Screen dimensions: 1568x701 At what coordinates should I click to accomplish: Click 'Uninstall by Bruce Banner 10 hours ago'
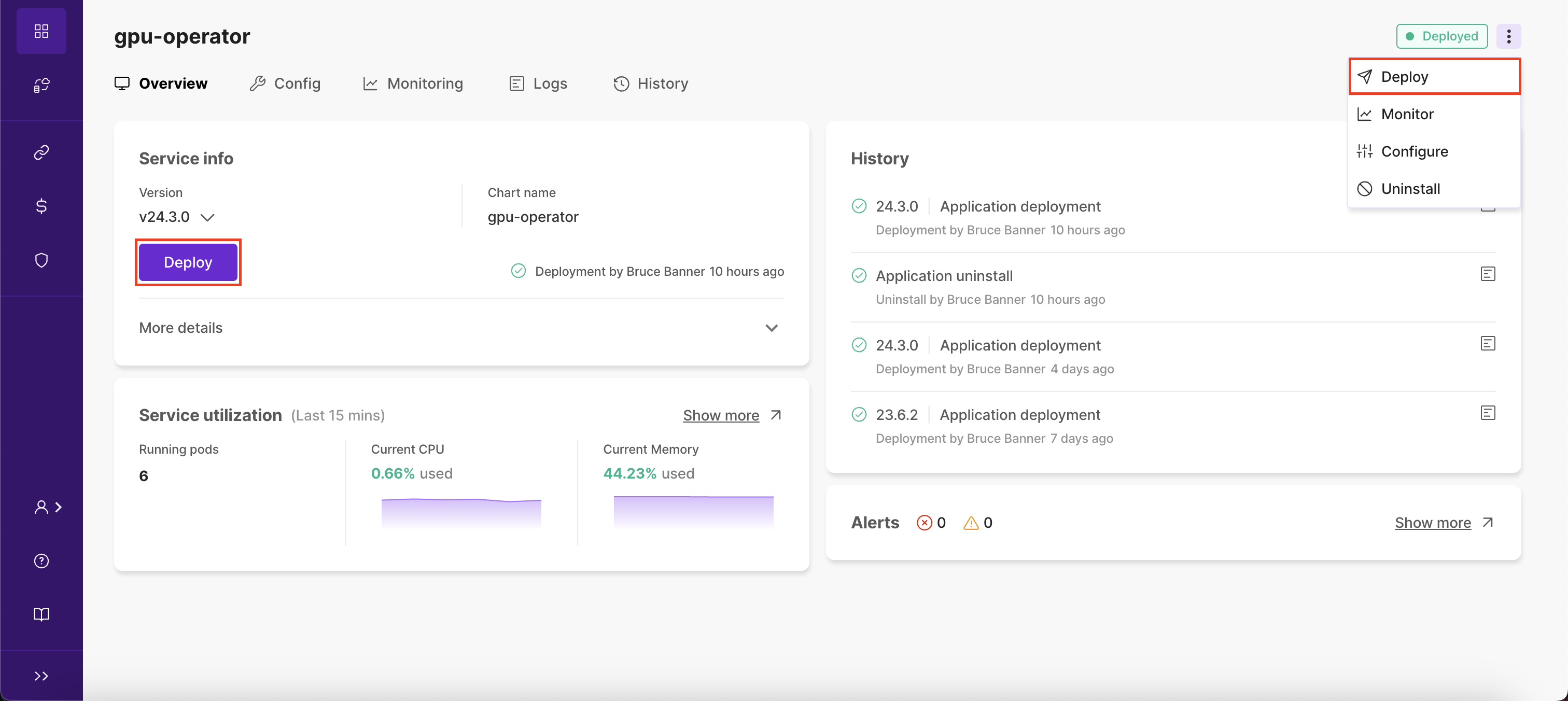[990, 300]
